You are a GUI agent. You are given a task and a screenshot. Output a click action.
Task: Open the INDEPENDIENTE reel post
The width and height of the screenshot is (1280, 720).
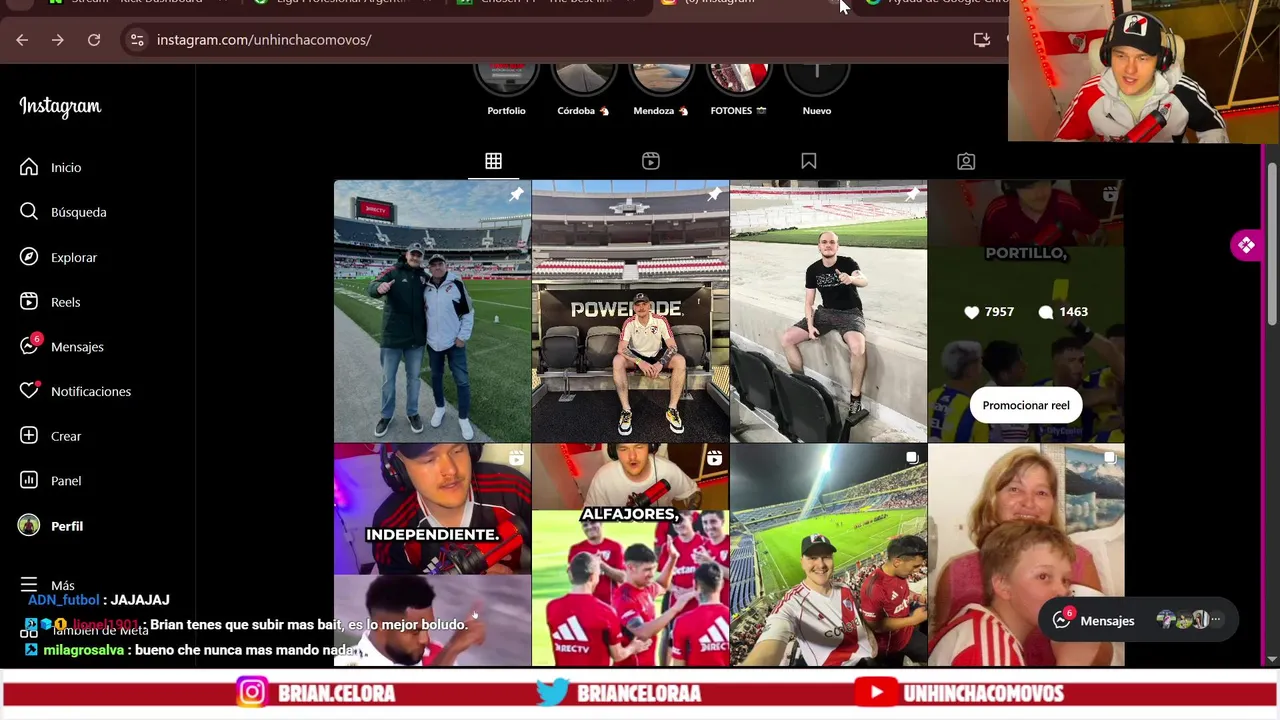tap(432, 555)
